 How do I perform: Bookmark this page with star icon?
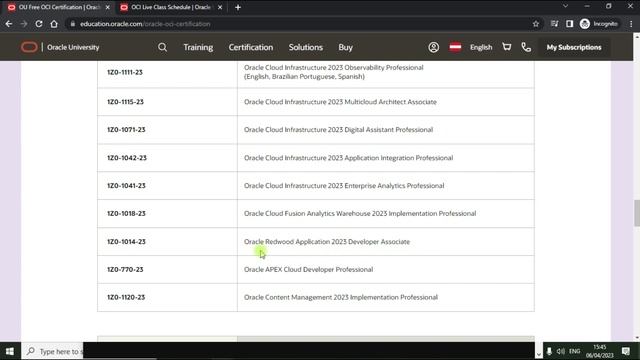tap(536, 24)
